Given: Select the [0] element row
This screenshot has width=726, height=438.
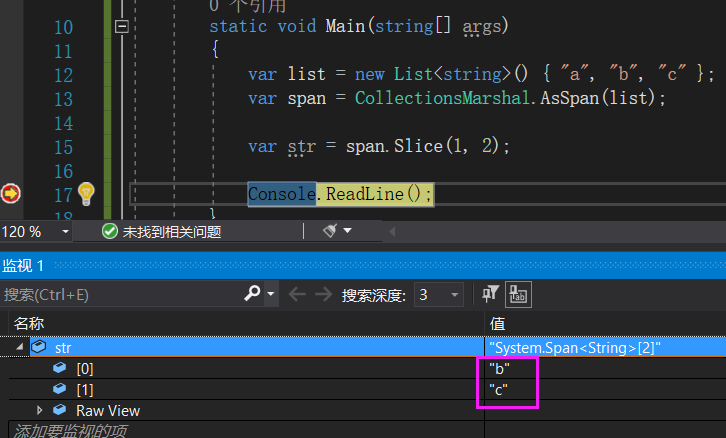Looking at the screenshot, I should [85, 369].
